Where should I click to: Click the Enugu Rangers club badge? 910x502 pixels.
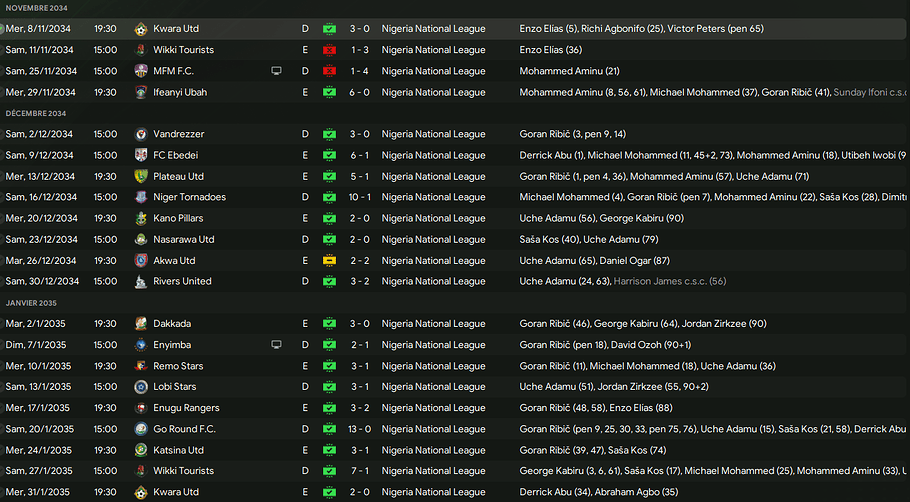(x=141, y=408)
